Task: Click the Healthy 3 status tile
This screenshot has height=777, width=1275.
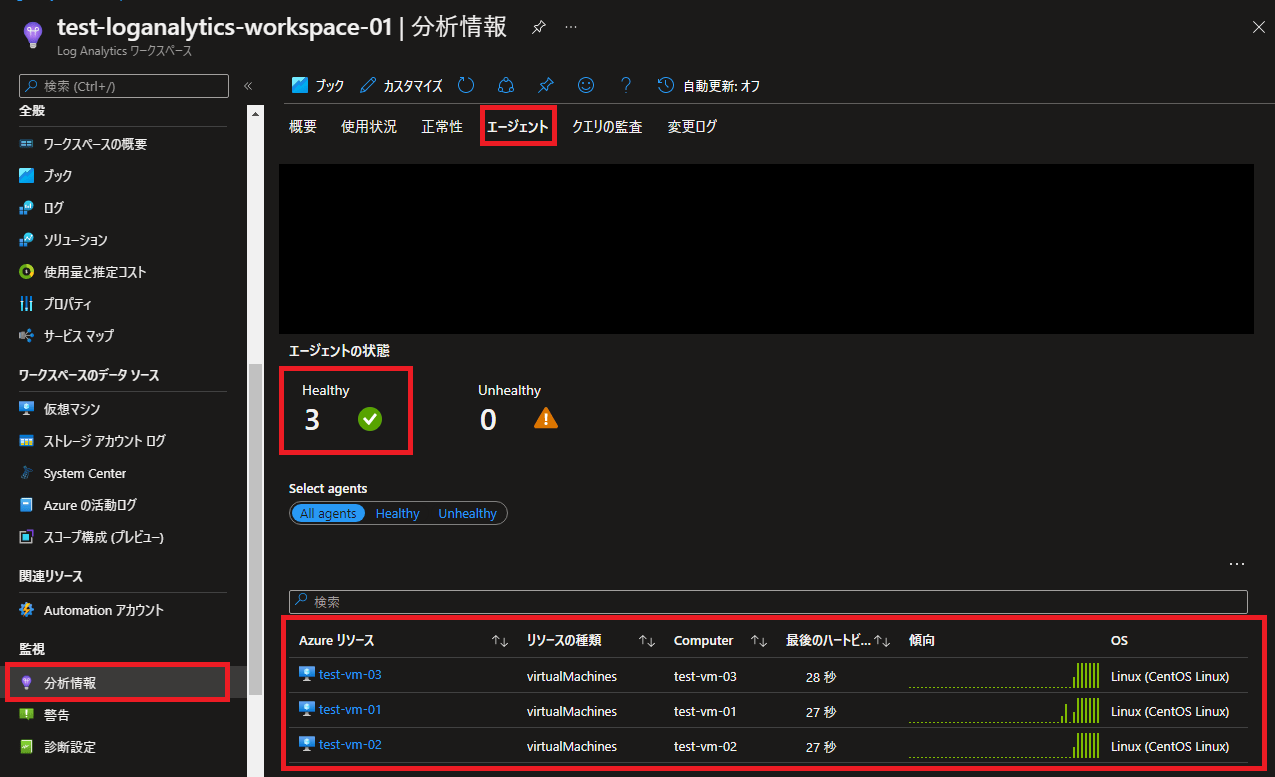Action: point(345,409)
